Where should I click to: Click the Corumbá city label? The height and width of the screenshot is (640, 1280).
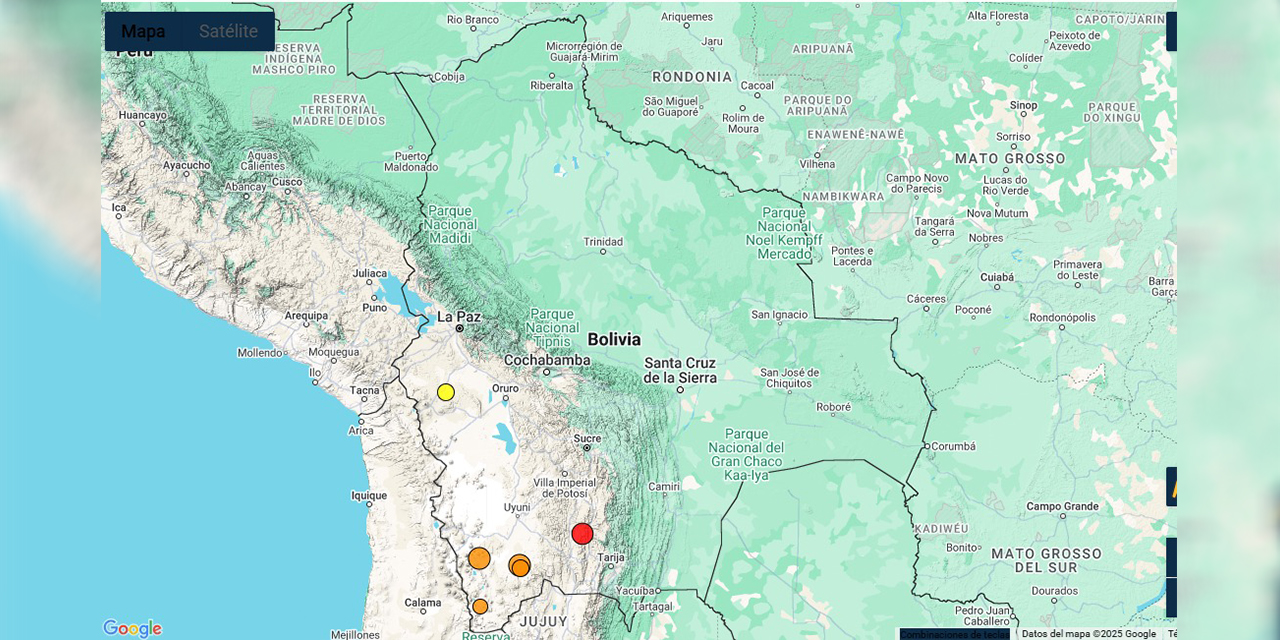click(x=951, y=446)
